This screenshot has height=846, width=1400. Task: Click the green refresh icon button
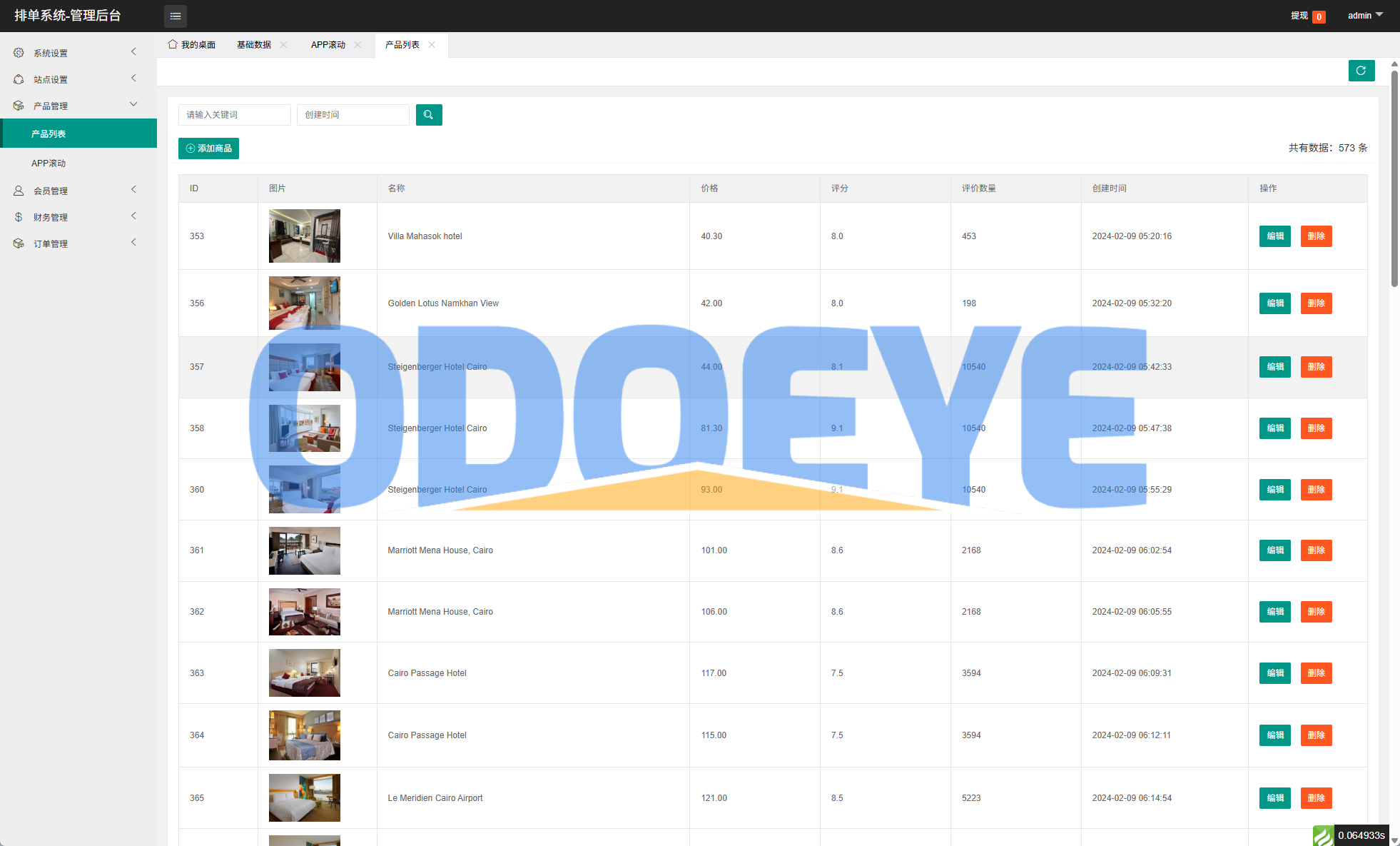coord(1361,71)
